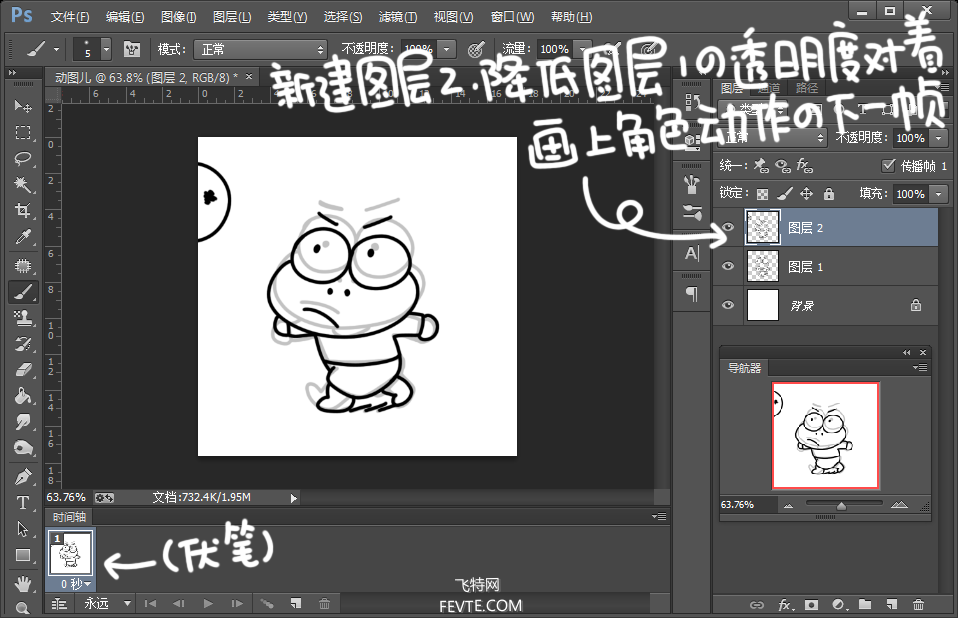
Task: Open the 图层(L) menu
Action: (x=232, y=16)
